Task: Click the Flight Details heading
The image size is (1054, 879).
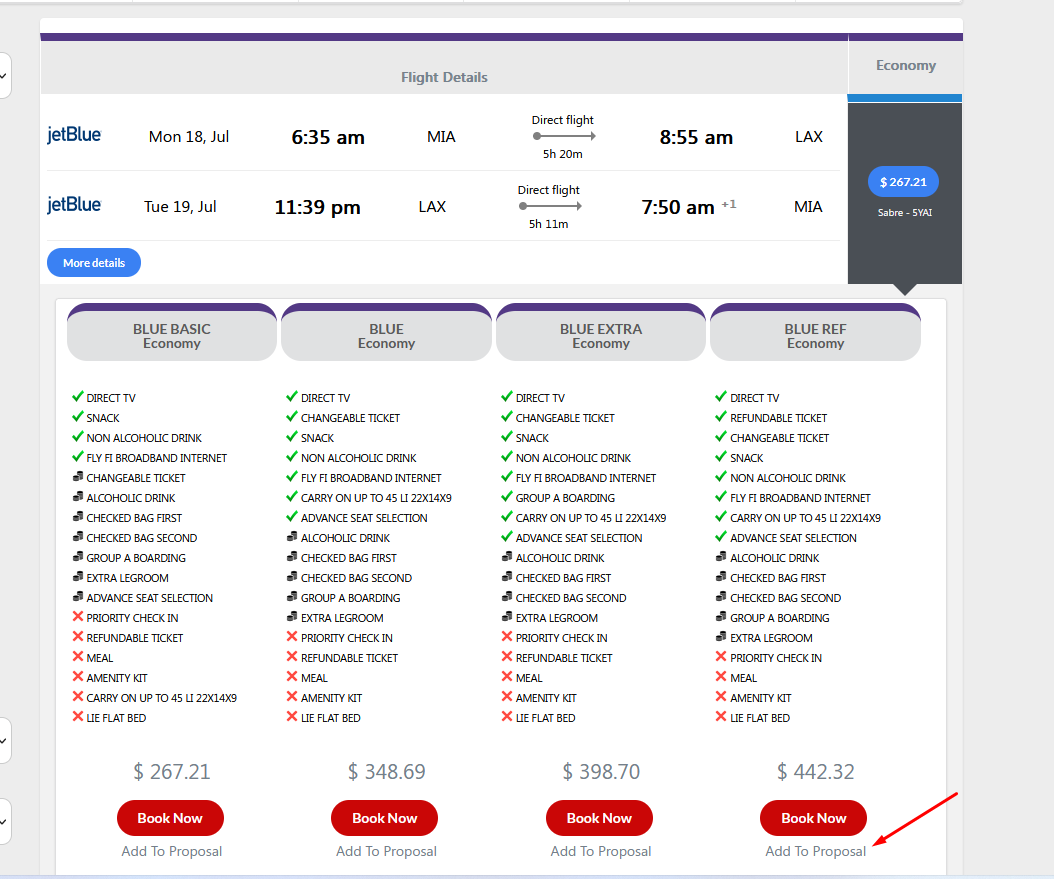Action: (x=444, y=77)
